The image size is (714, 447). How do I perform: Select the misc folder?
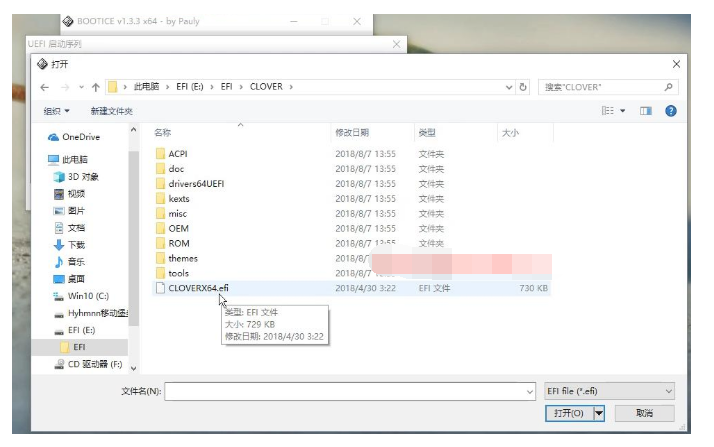pos(171,213)
